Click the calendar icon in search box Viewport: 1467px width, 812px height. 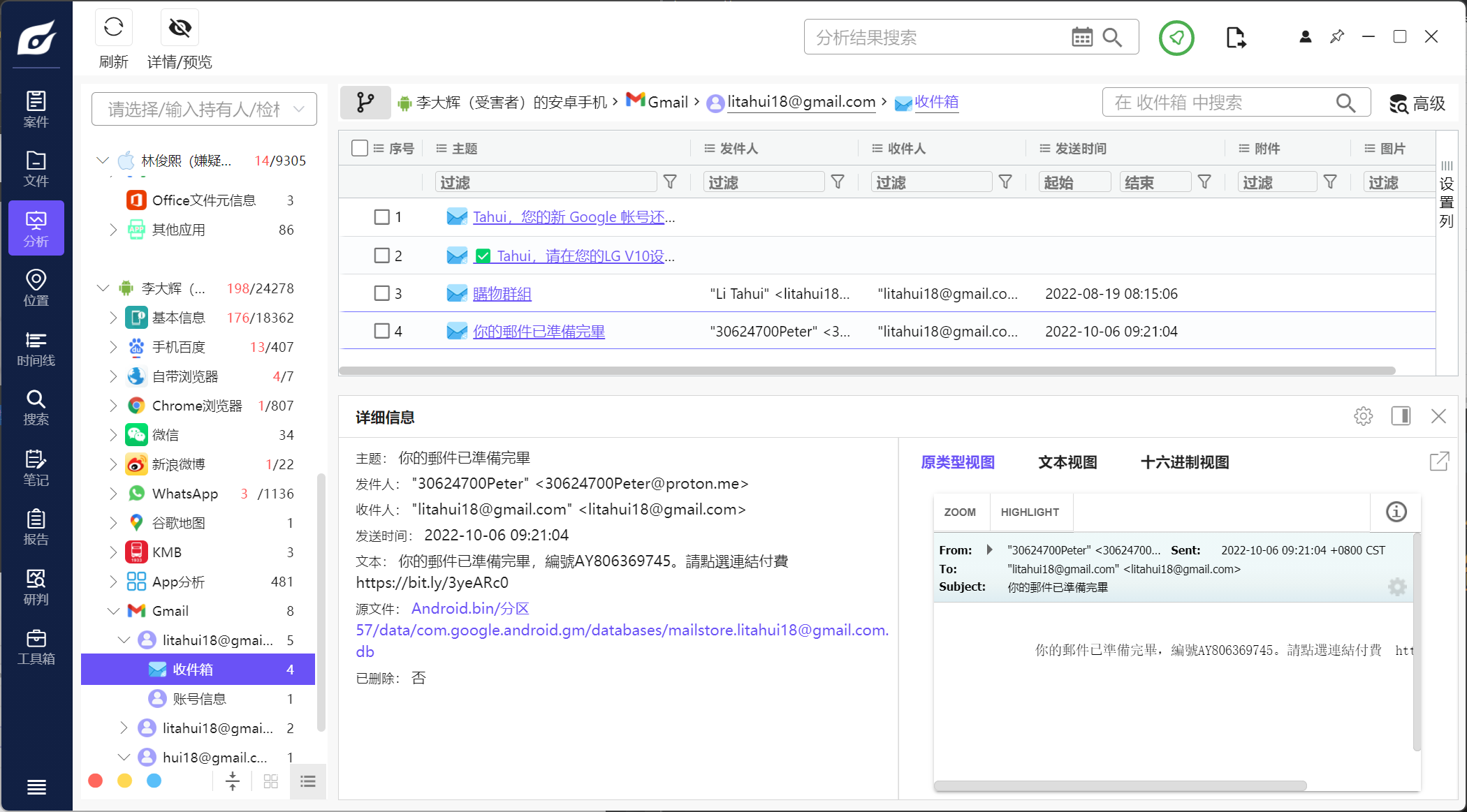(x=1081, y=37)
